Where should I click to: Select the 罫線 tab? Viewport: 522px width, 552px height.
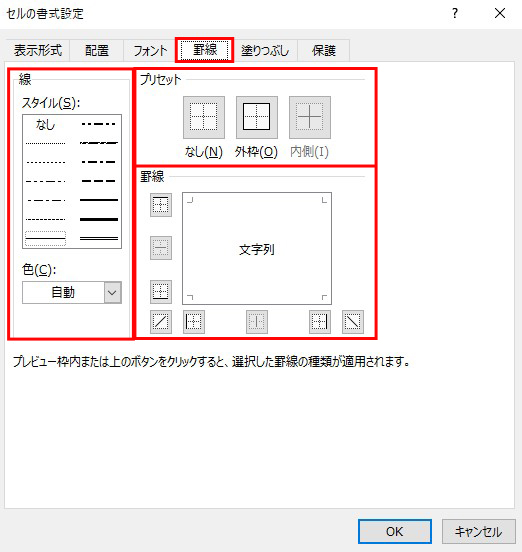point(205,50)
